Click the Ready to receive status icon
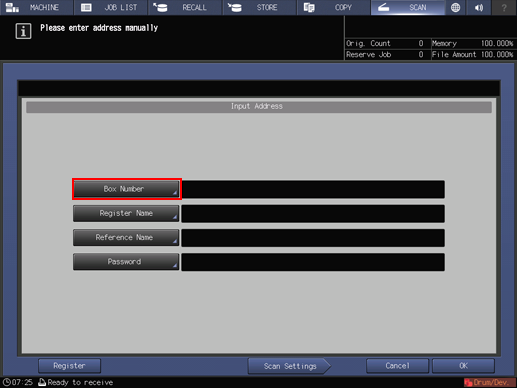This screenshot has width=517, height=388. [42, 382]
